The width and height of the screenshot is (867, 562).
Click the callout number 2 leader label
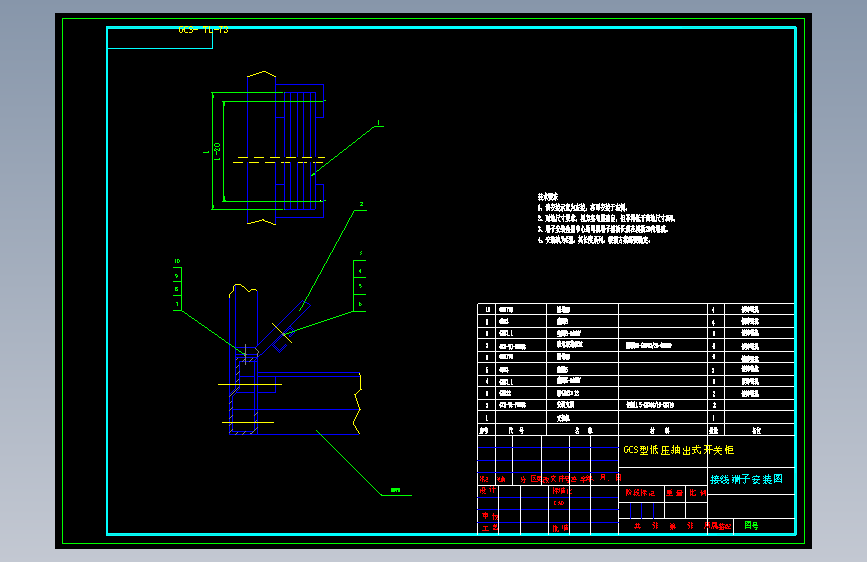pos(362,204)
